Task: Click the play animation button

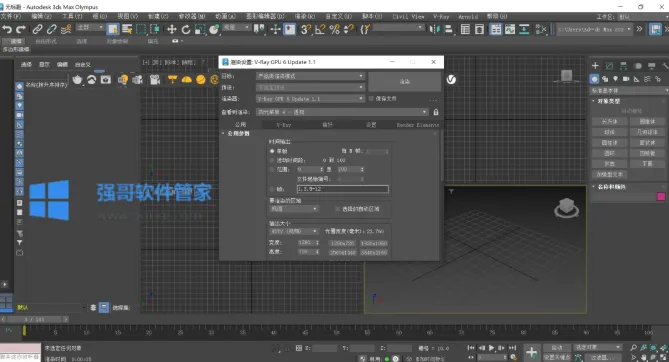Action: coord(492,348)
